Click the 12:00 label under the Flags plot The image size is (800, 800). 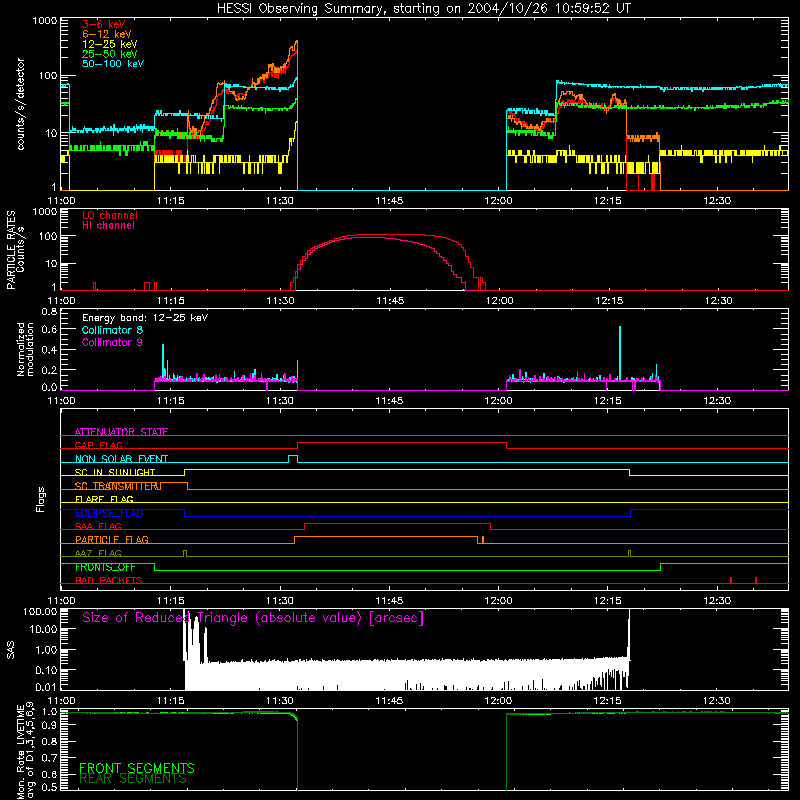pyautogui.click(x=498, y=601)
